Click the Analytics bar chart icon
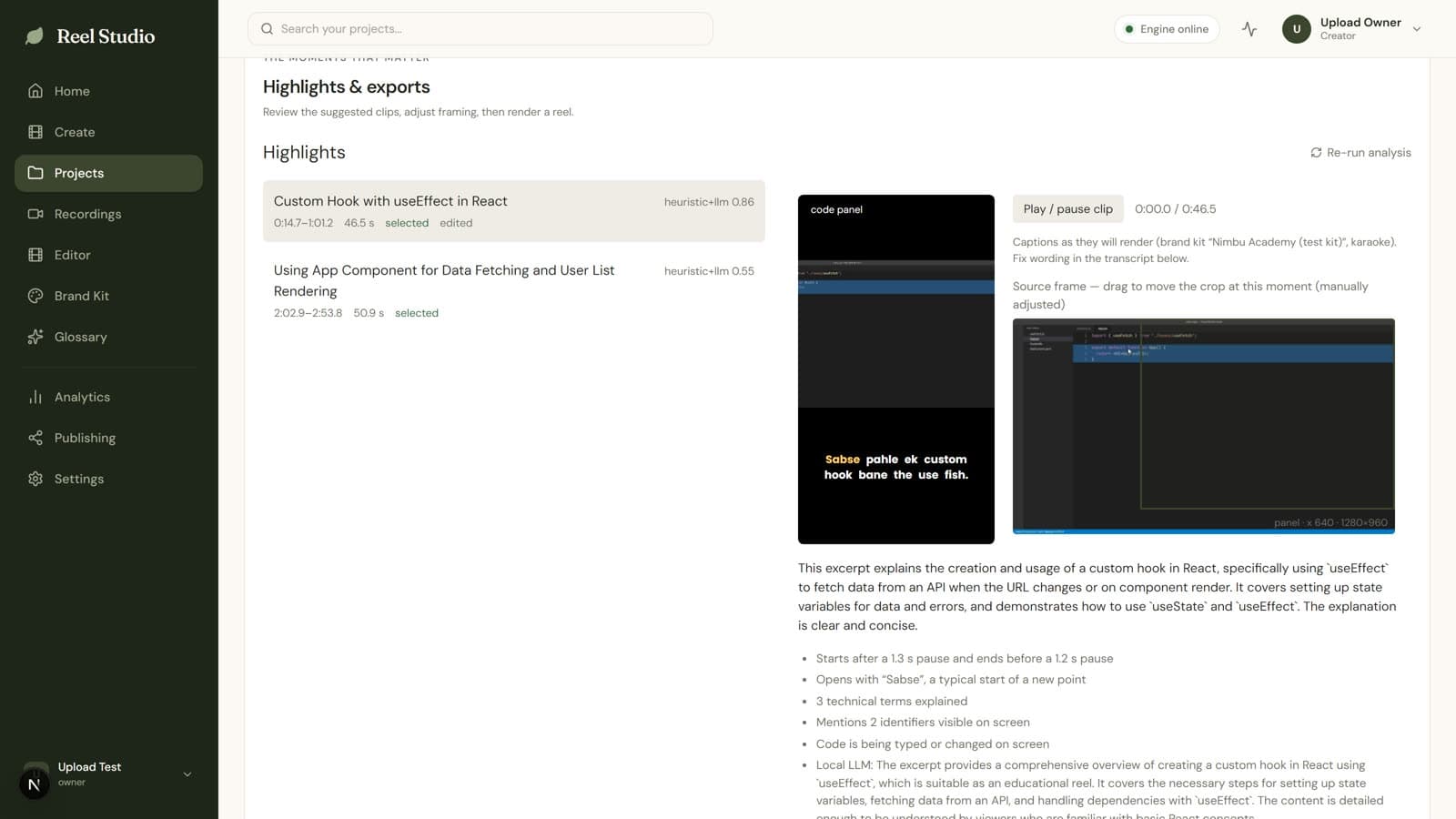Screen dimensions: 1456x819 point(35,397)
